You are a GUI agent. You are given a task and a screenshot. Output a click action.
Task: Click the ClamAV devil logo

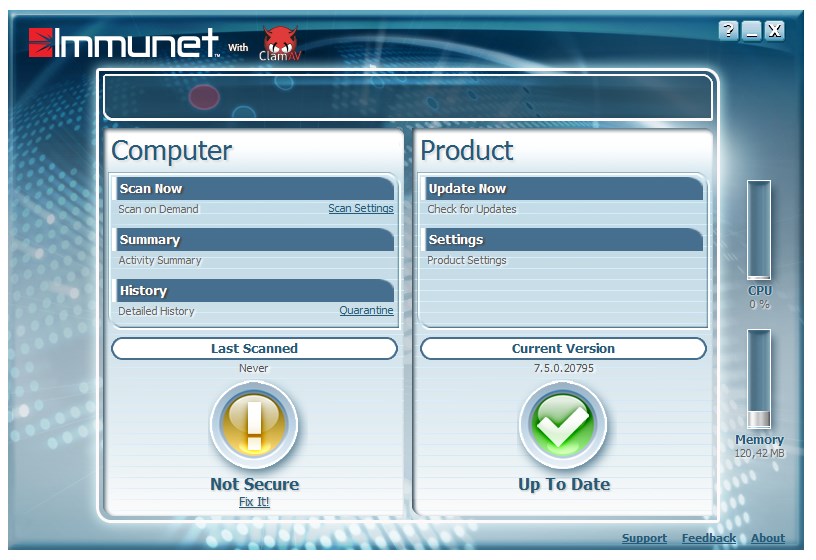click(279, 44)
